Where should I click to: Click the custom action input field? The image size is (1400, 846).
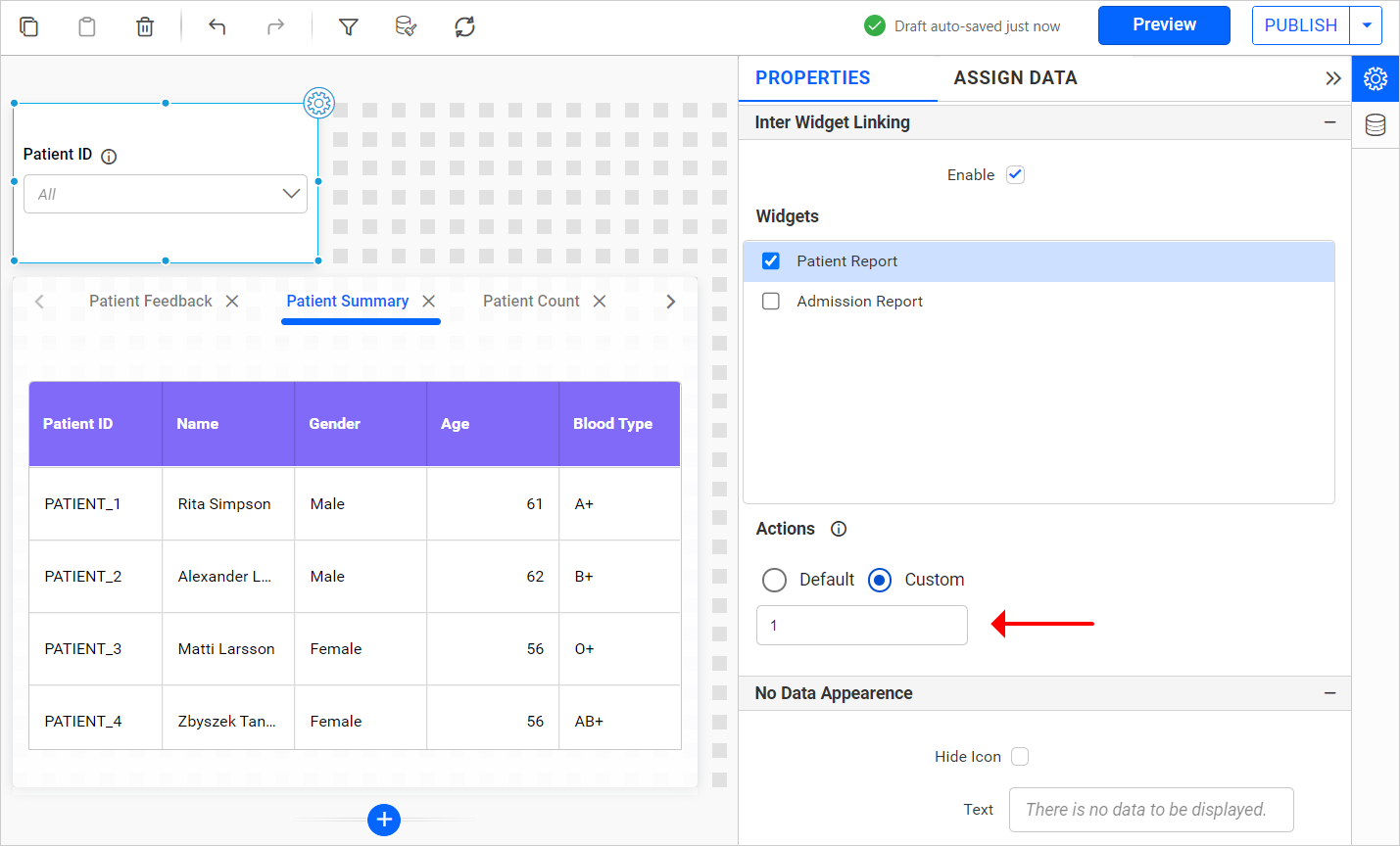point(861,625)
